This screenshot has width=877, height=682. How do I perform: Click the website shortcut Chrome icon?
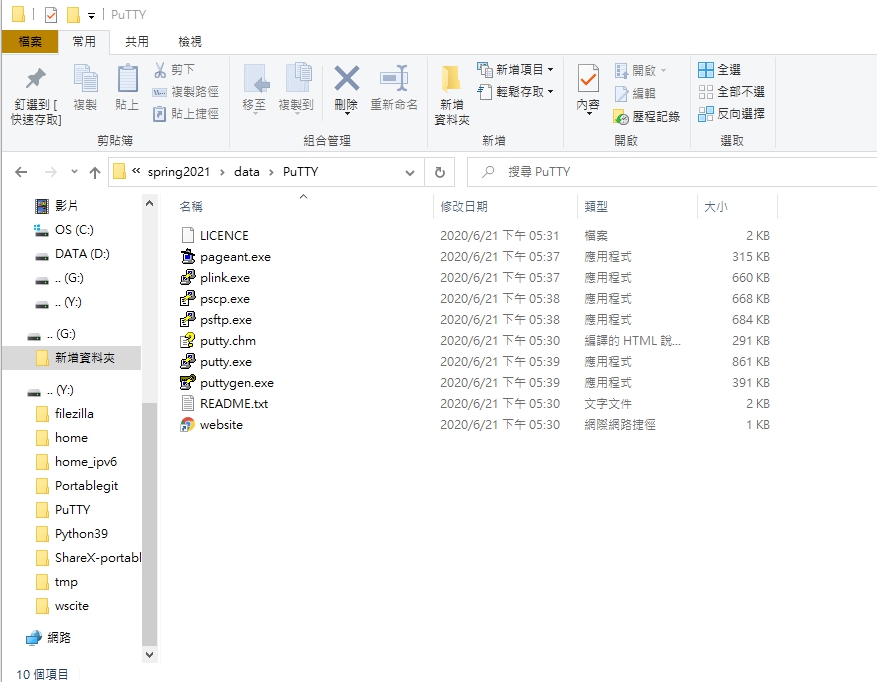(187, 425)
